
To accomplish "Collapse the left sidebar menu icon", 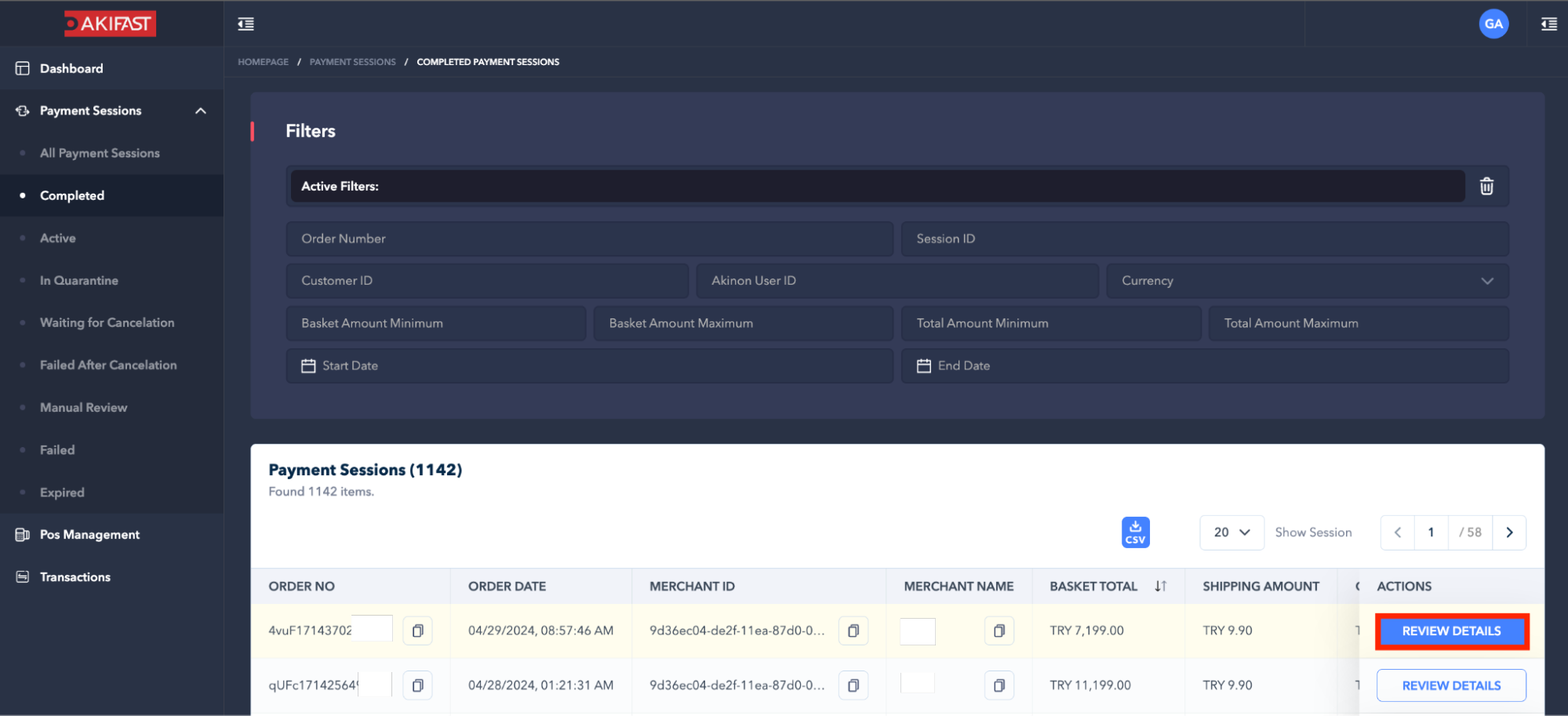I will coord(246,24).
